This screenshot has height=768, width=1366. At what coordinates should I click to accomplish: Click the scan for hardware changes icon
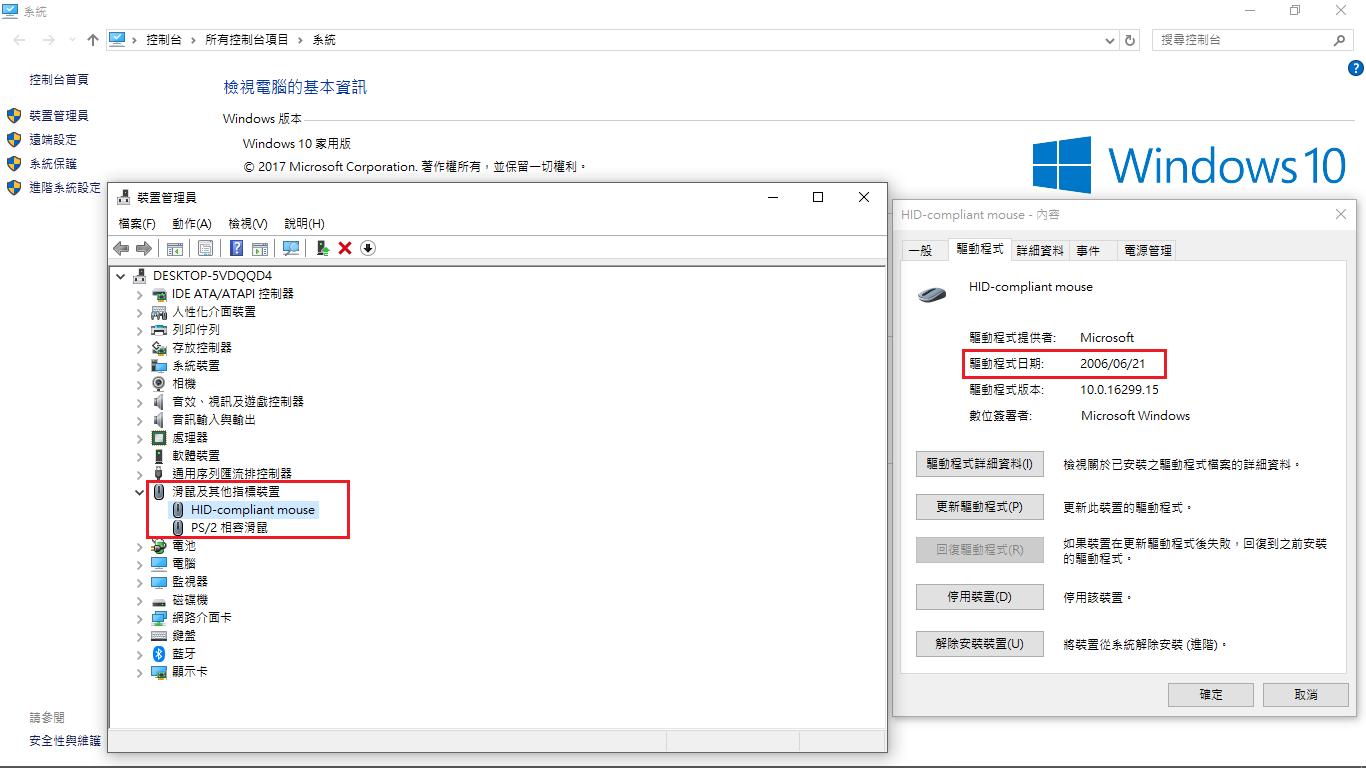click(291, 248)
